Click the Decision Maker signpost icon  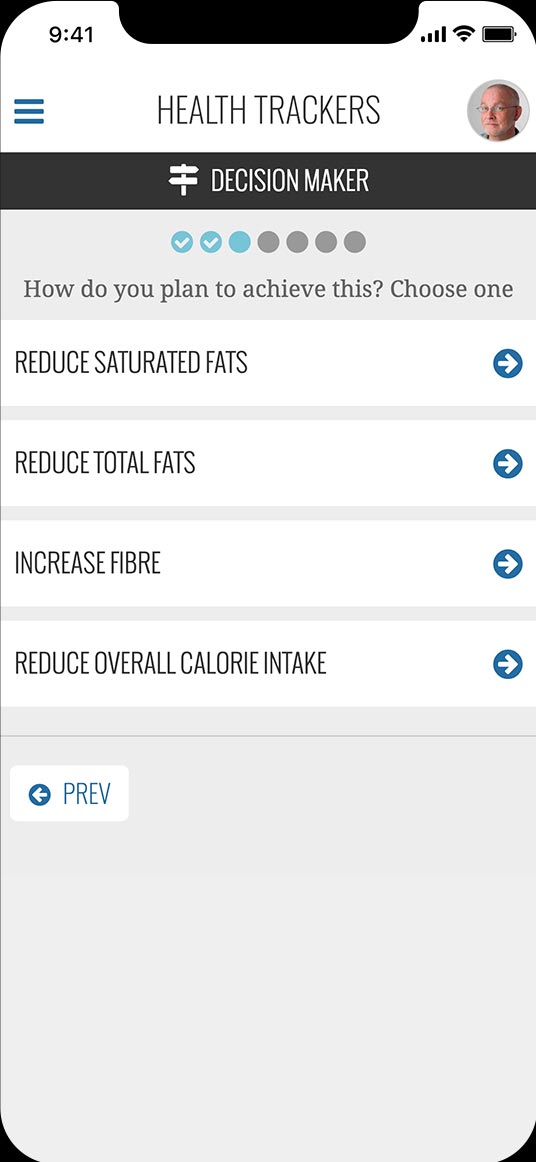pos(183,180)
